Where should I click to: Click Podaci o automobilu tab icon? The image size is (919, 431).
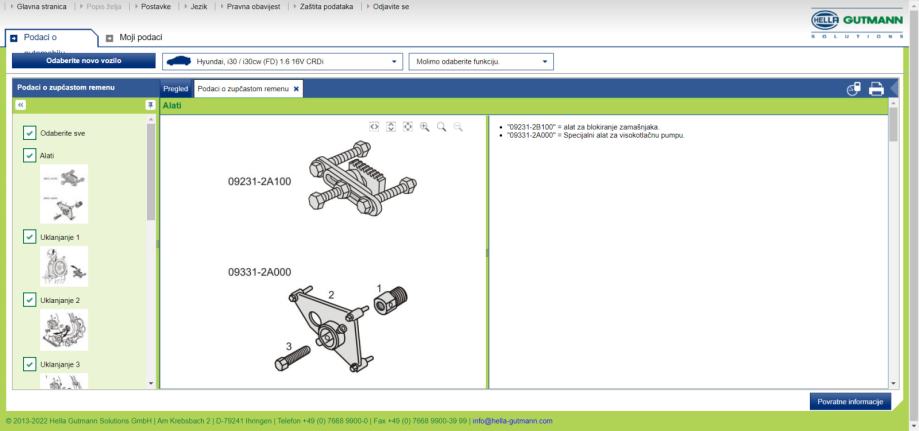click(14, 38)
